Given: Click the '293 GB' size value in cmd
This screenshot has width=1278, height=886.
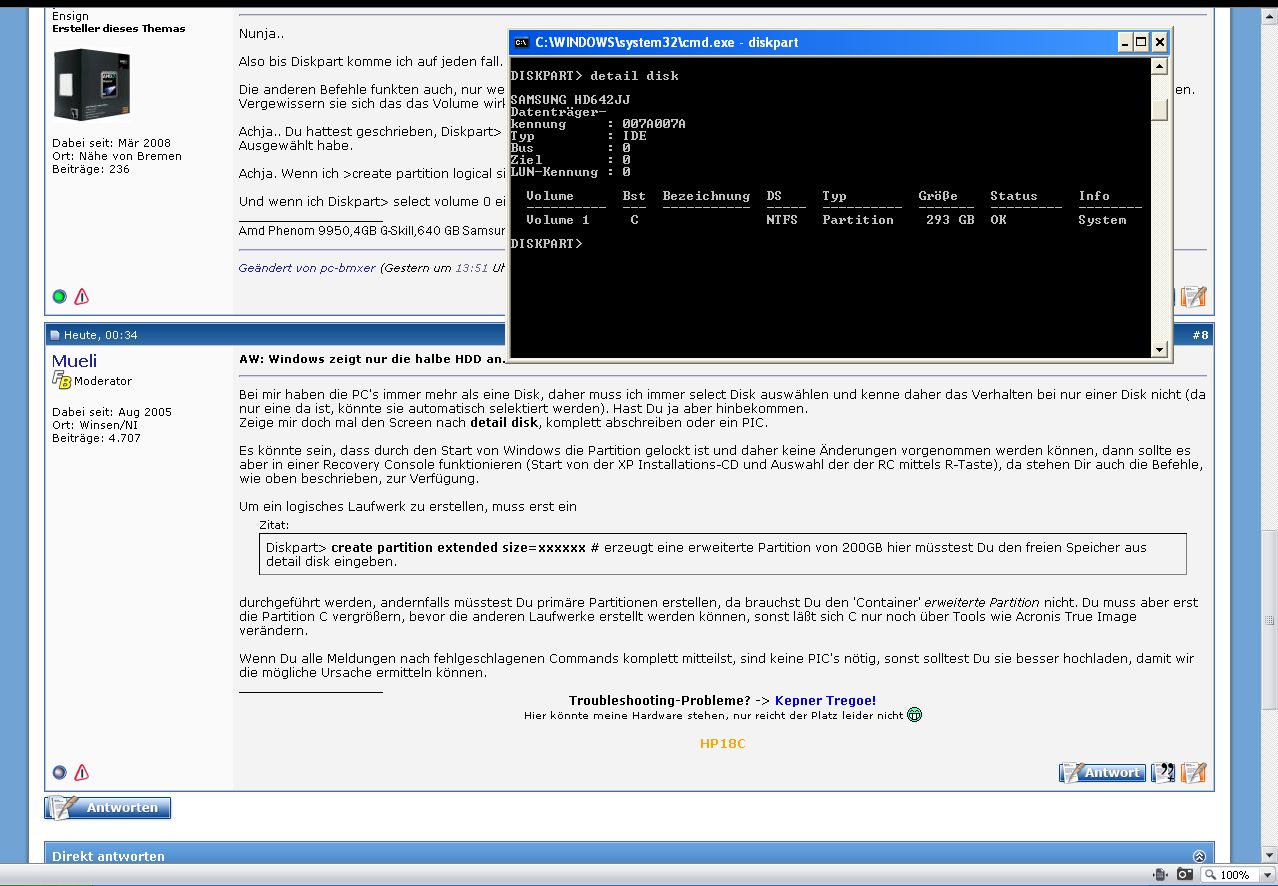Looking at the screenshot, I should point(950,220).
